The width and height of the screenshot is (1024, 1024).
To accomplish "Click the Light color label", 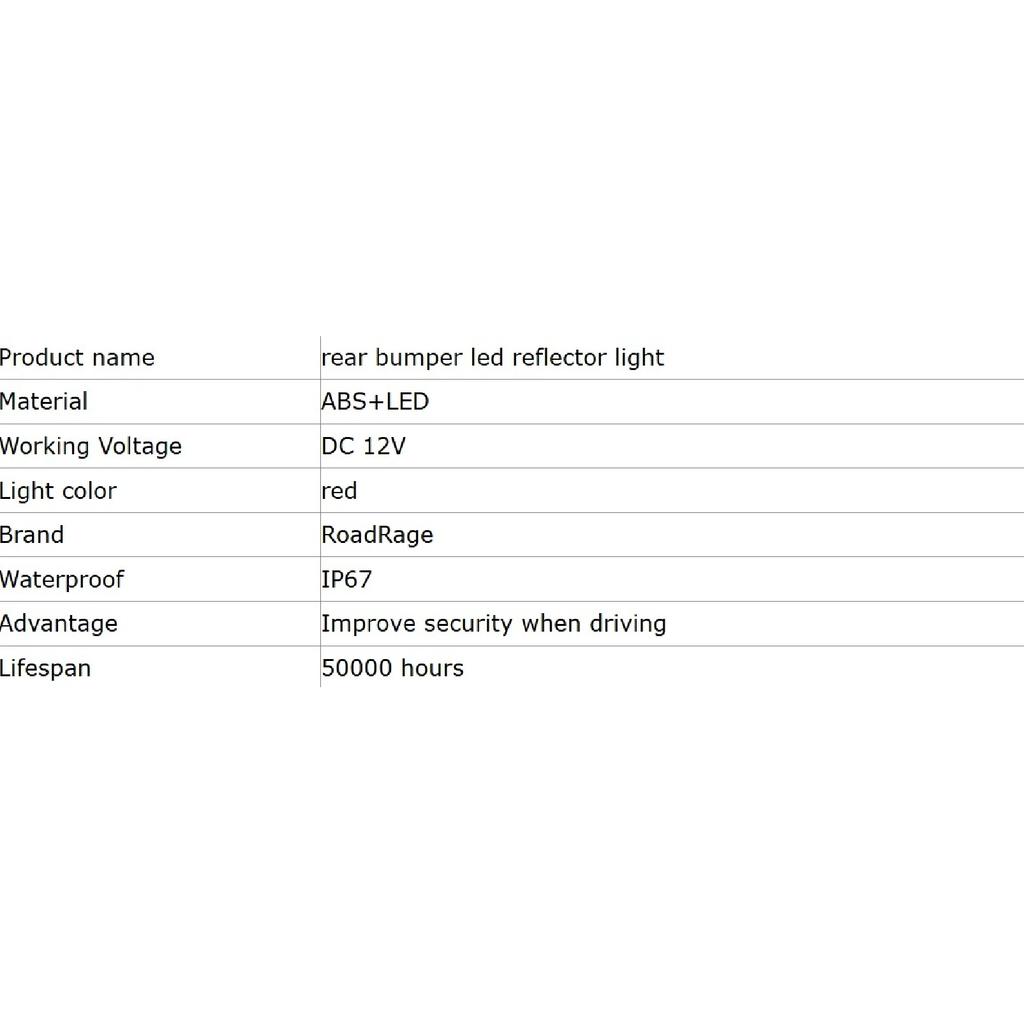I will [58, 491].
